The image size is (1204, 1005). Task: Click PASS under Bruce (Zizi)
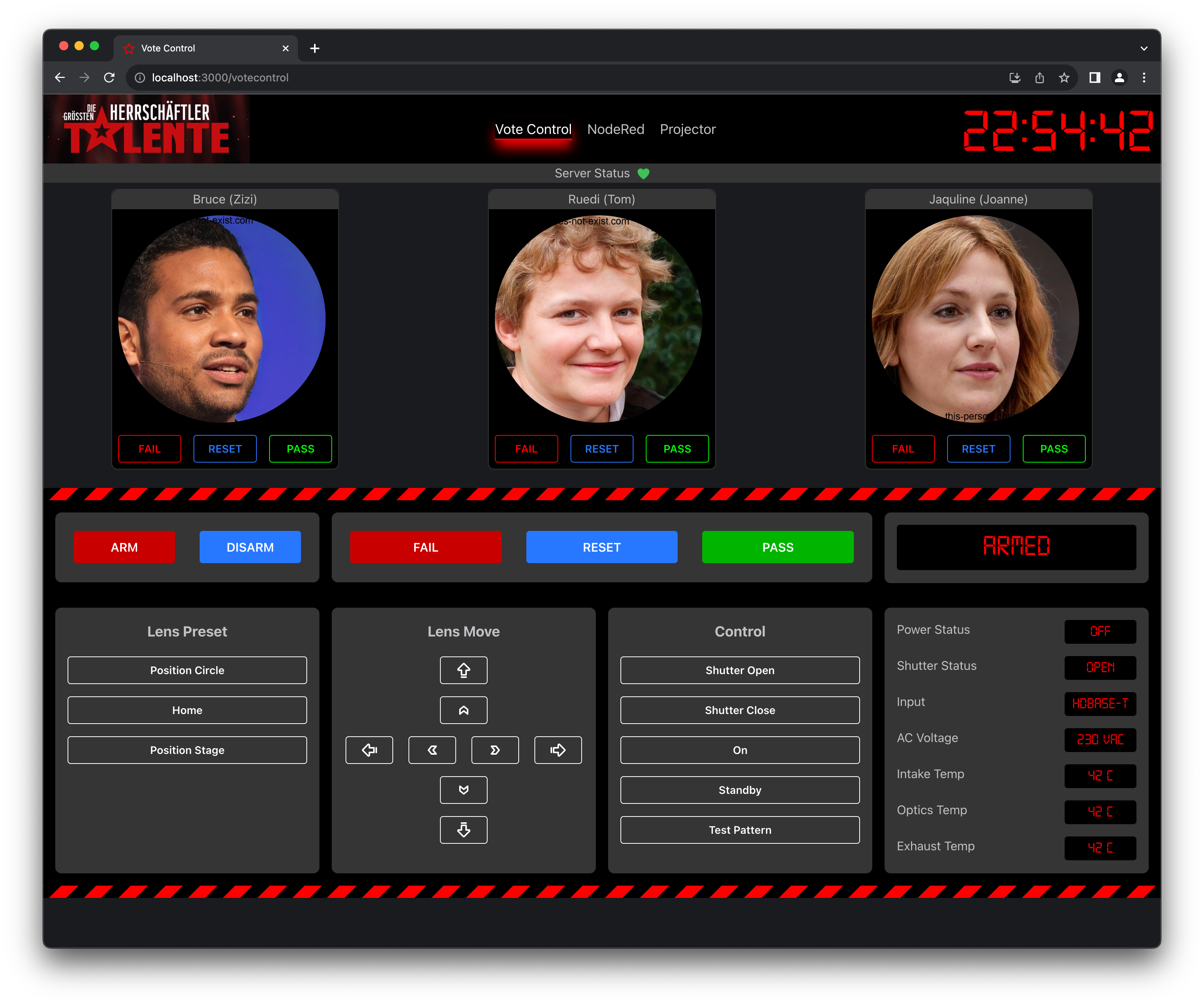point(300,449)
